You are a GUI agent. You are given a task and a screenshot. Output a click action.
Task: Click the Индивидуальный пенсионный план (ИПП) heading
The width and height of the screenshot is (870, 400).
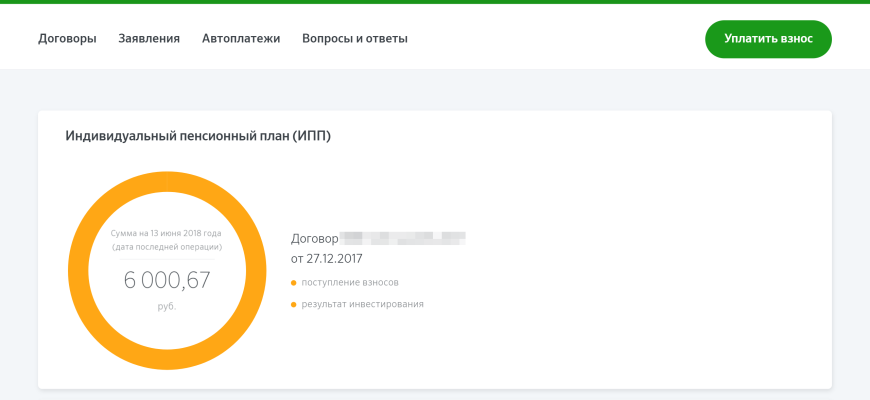click(x=198, y=136)
